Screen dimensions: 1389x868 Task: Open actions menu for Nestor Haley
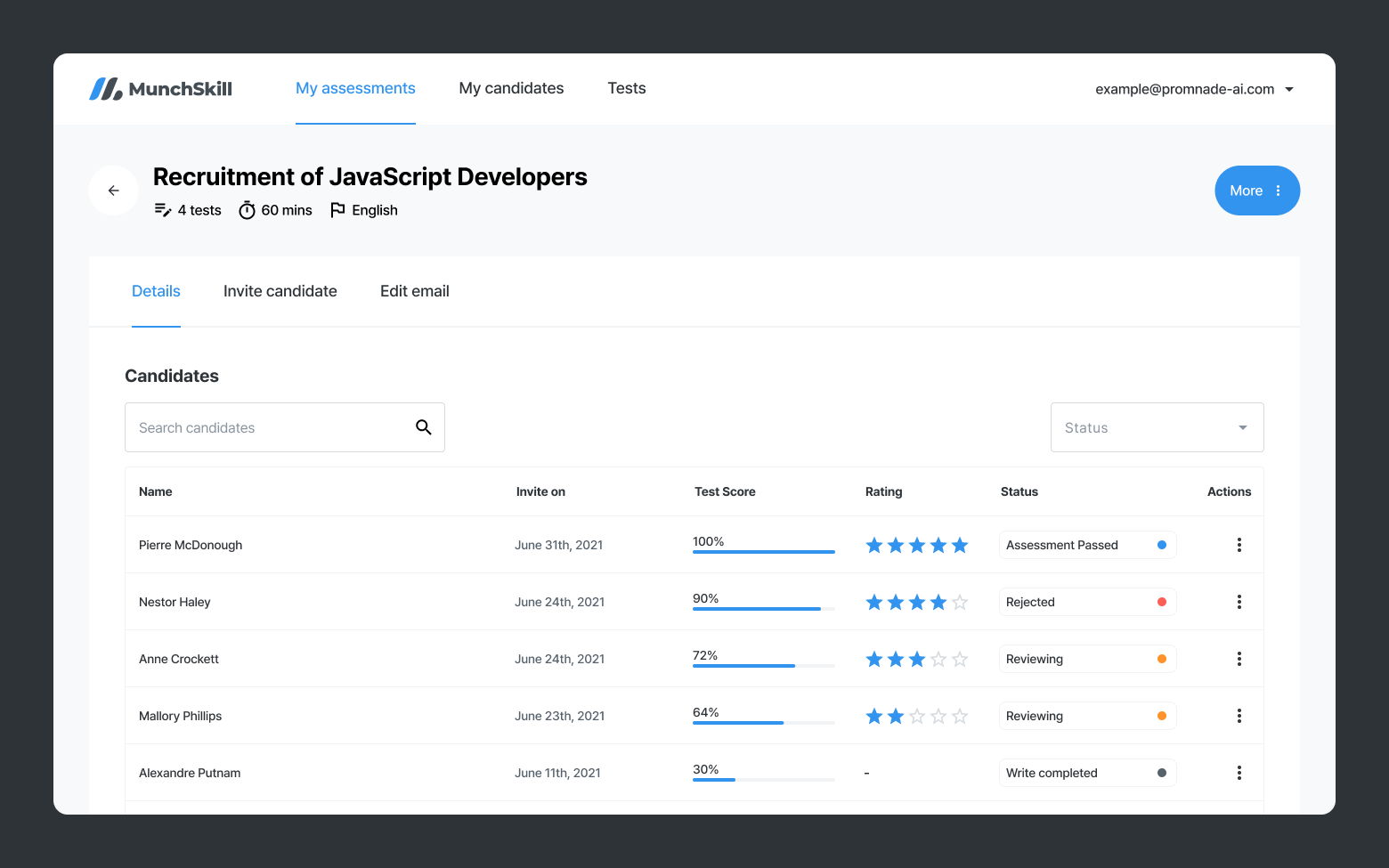1239,602
